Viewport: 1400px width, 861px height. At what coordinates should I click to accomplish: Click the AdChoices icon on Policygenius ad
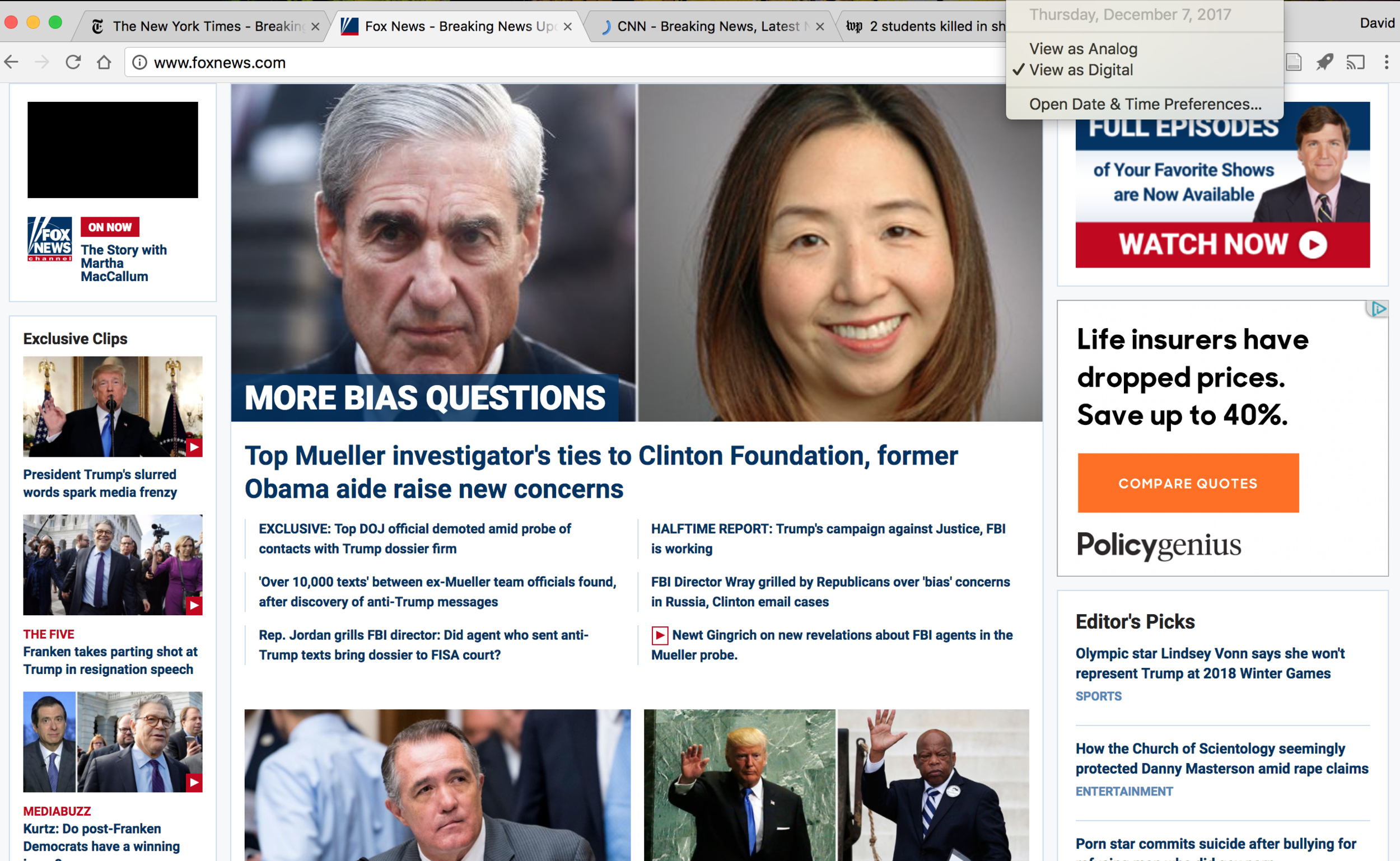(x=1378, y=309)
